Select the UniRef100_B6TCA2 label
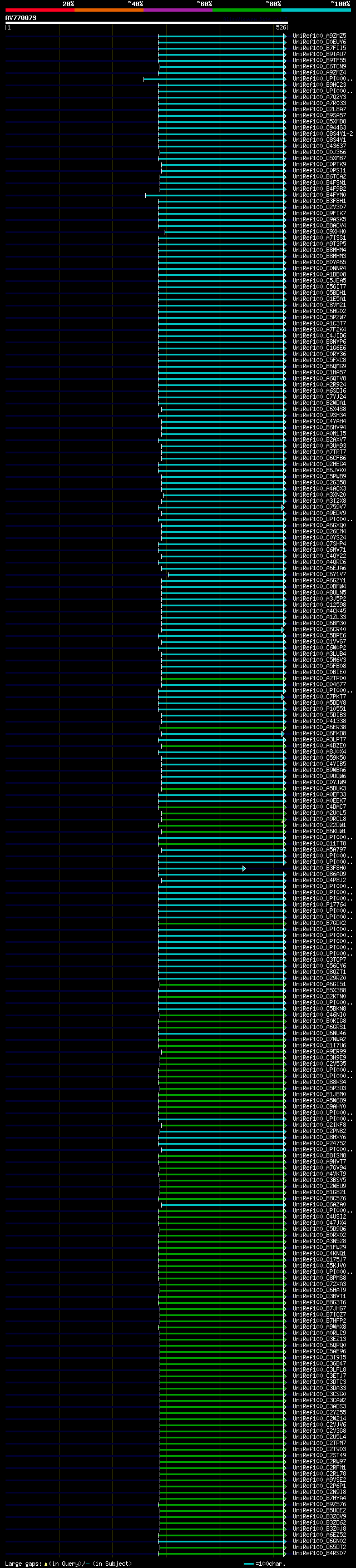356x1568 pixels. [x=319, y=176]
